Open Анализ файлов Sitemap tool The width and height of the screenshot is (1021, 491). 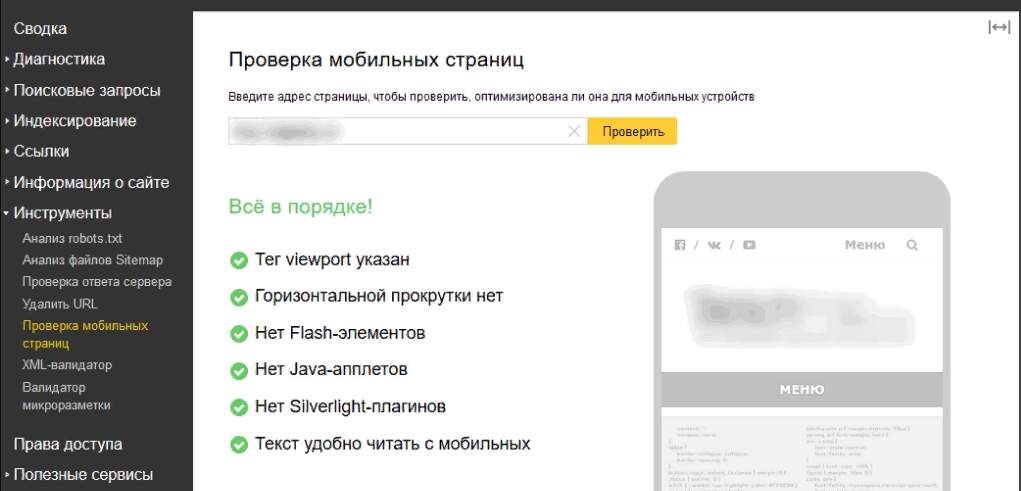coord(92,260)
